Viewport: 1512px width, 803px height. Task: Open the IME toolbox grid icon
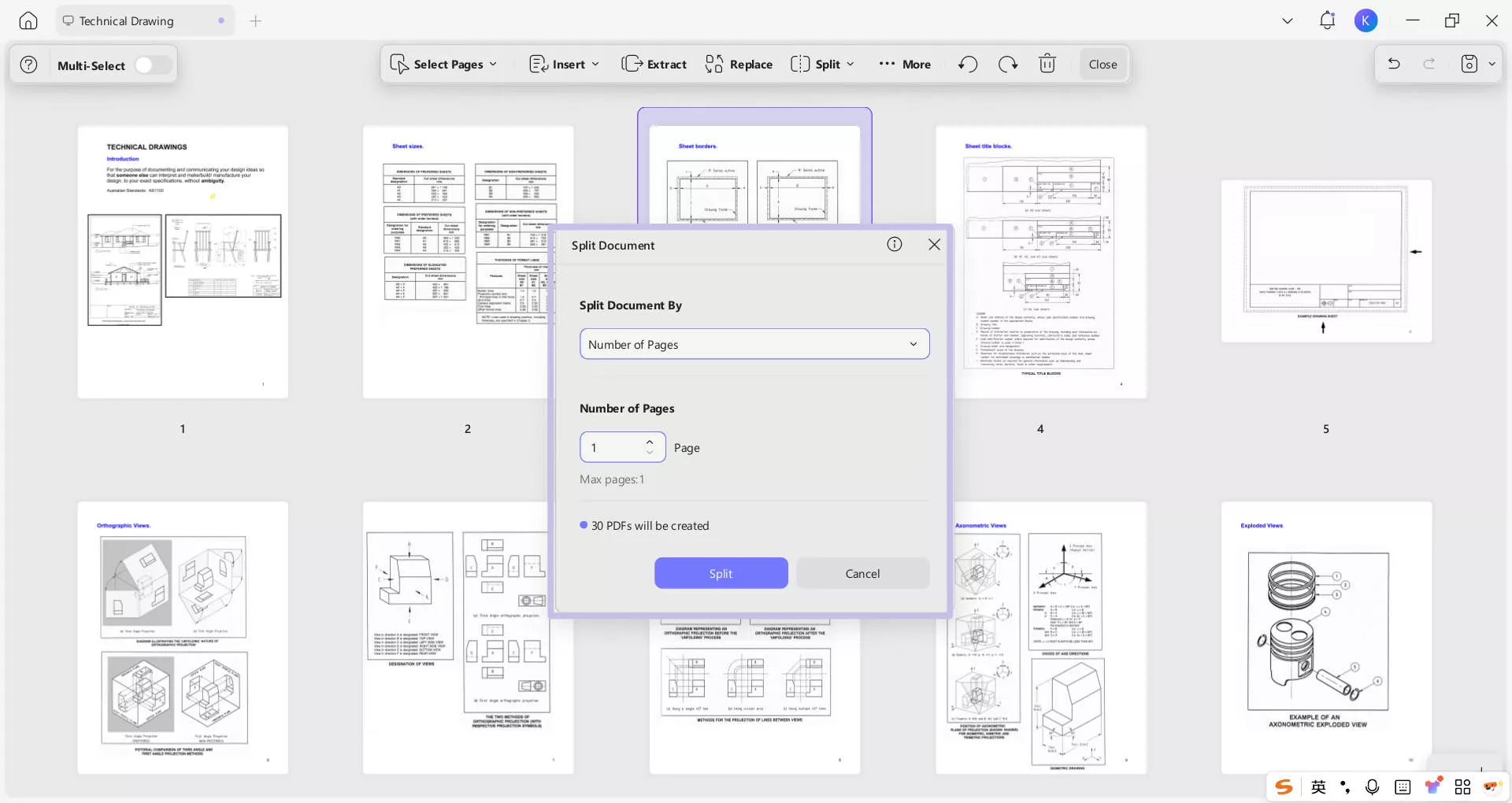click(1463, 786)
